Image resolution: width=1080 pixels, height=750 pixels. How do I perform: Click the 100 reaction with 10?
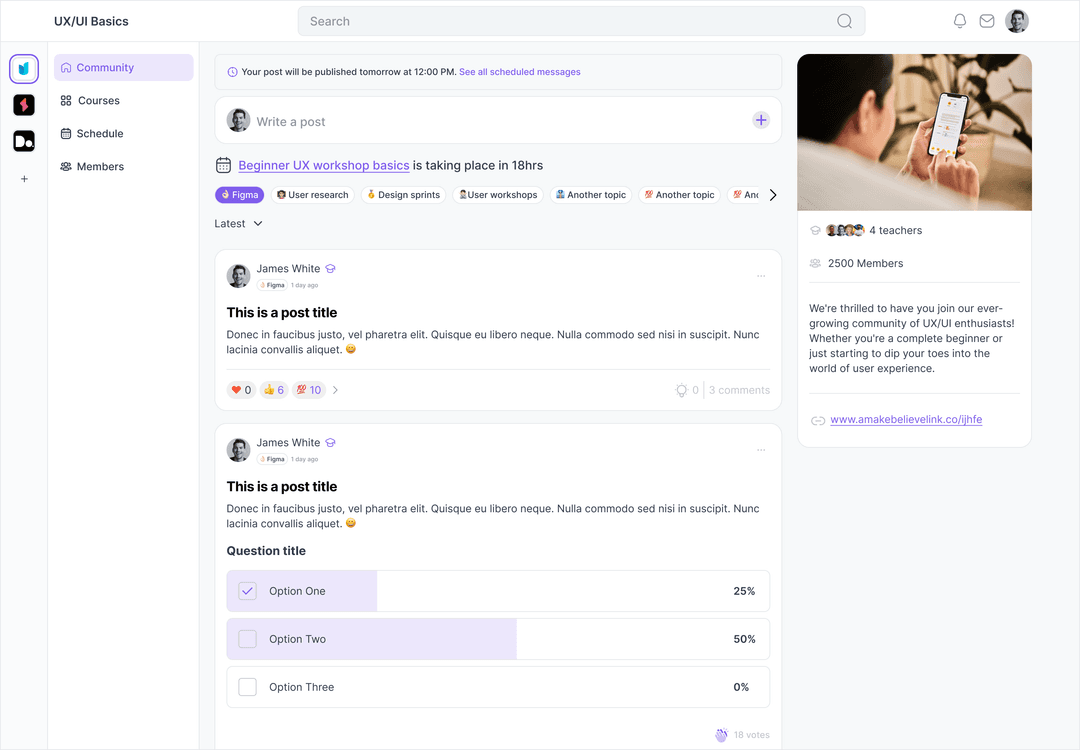pos(309,390)
